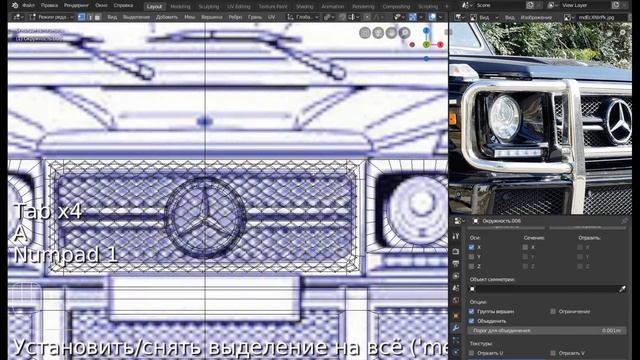The height and width of the screenshot is (360, 640).
Task: Open the Окно menu
Action: tap(101, 6)
